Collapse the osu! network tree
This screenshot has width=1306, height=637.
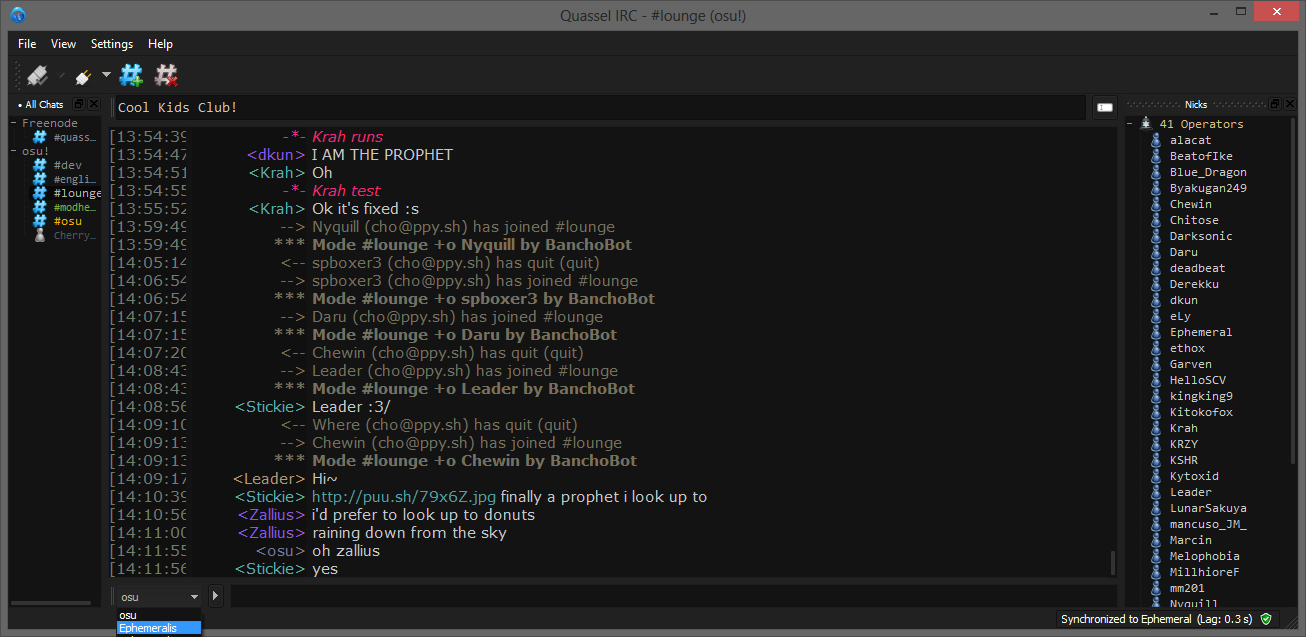[15, 151]
